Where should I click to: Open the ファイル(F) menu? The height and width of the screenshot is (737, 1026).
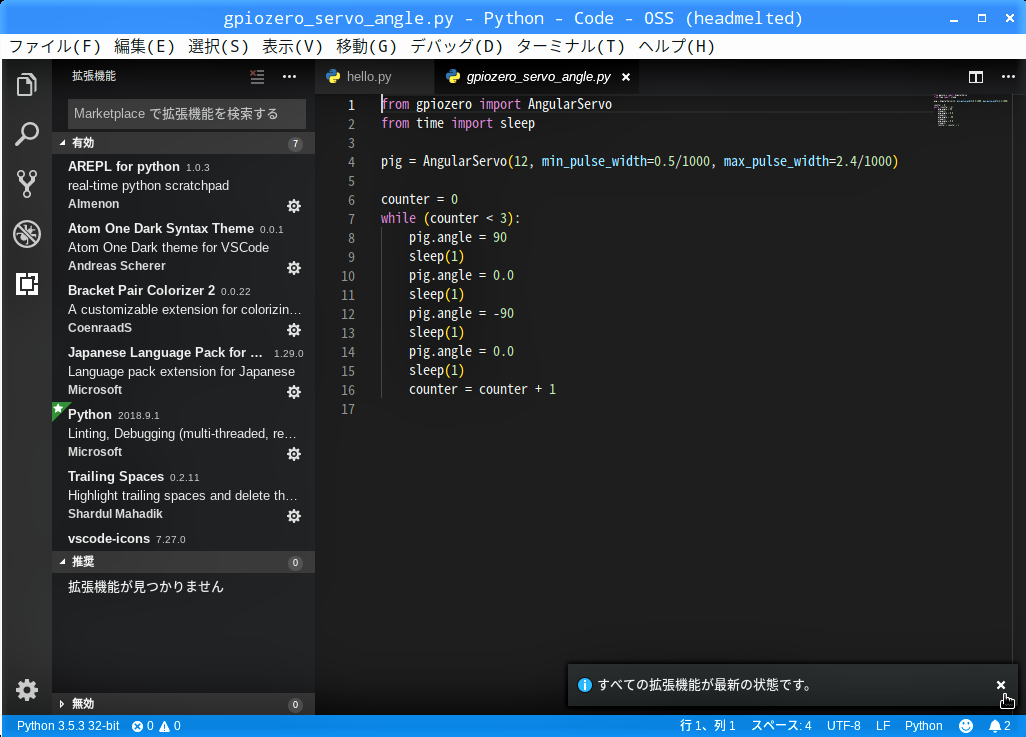[x=55, y=46]
